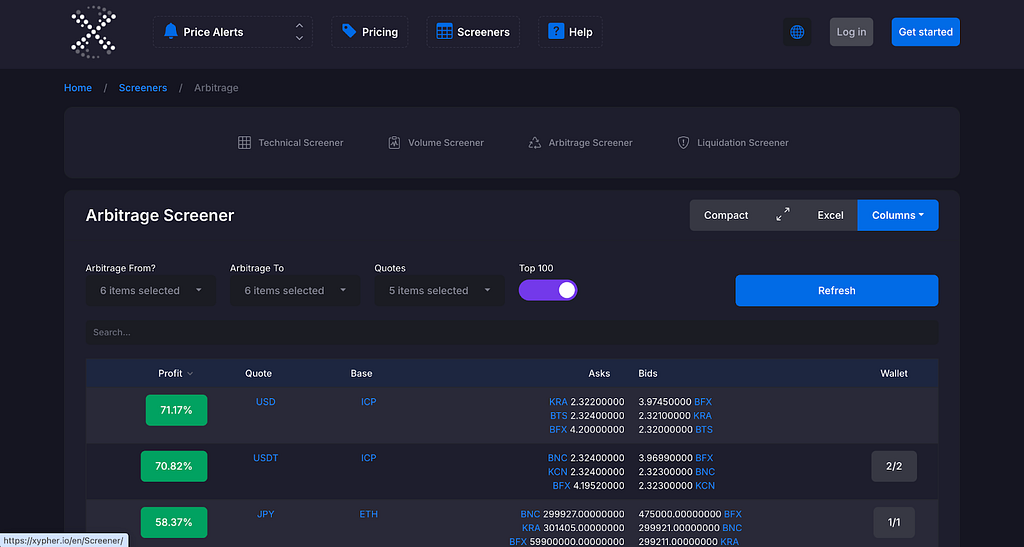This screenshot has height=547, width=1024.
Task: Click the Price Alerts bell icon
Action: click(x=170, y=31)
